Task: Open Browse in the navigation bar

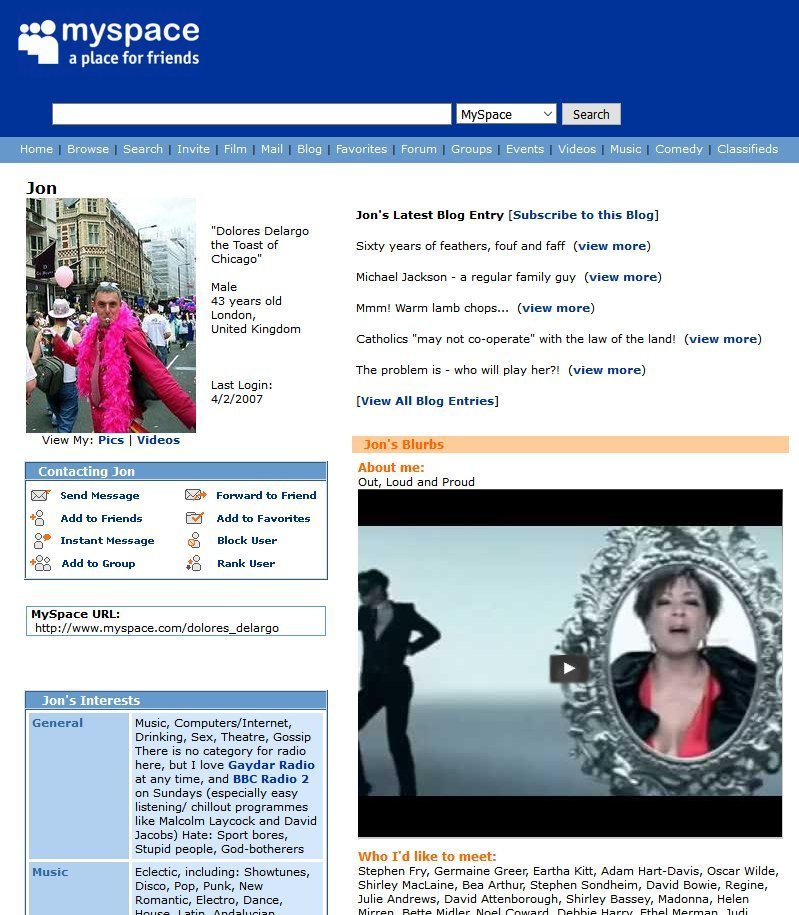Action: [88, 149]
